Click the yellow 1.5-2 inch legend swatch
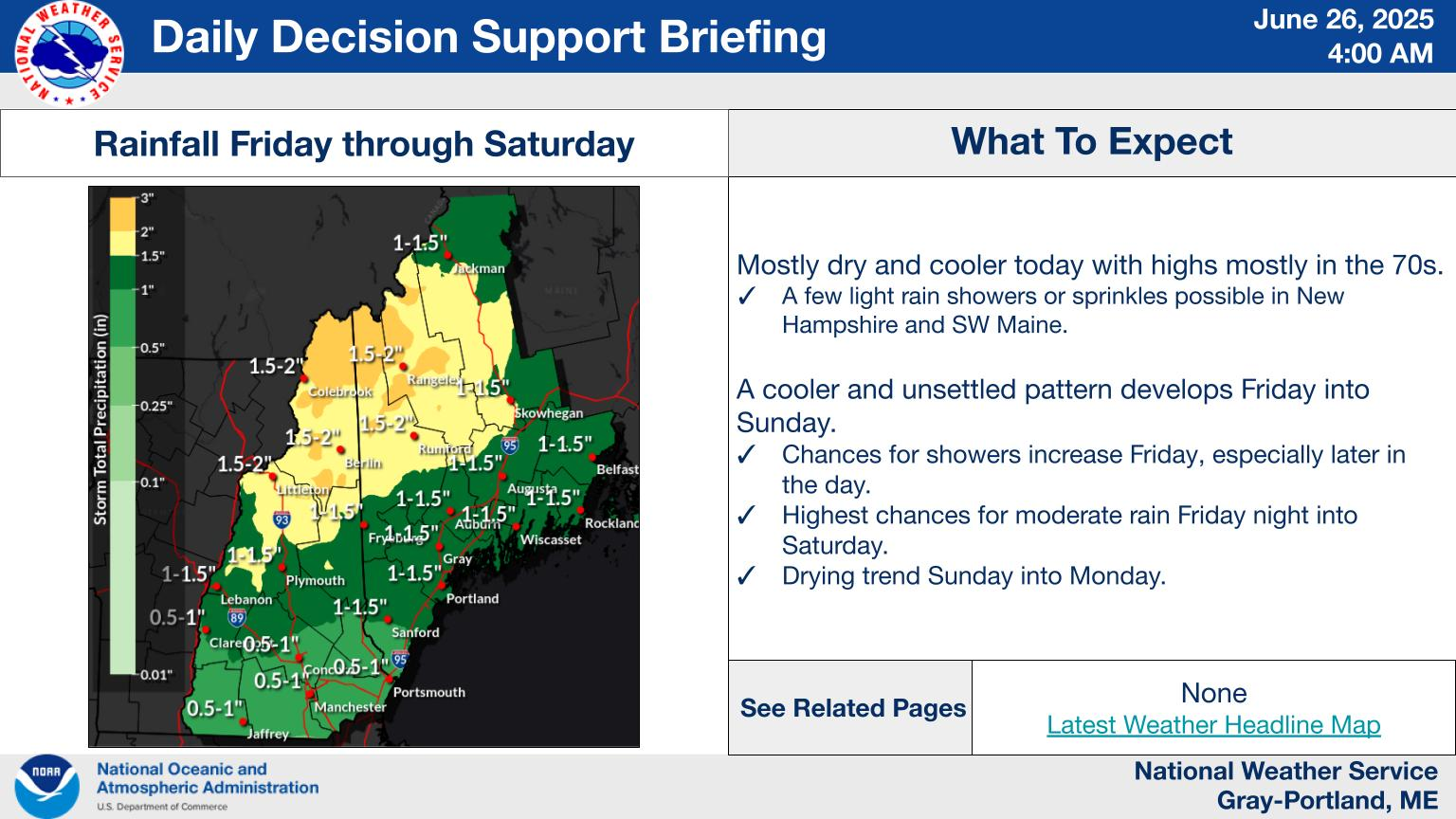1456x819 pixels. (122, 244)
